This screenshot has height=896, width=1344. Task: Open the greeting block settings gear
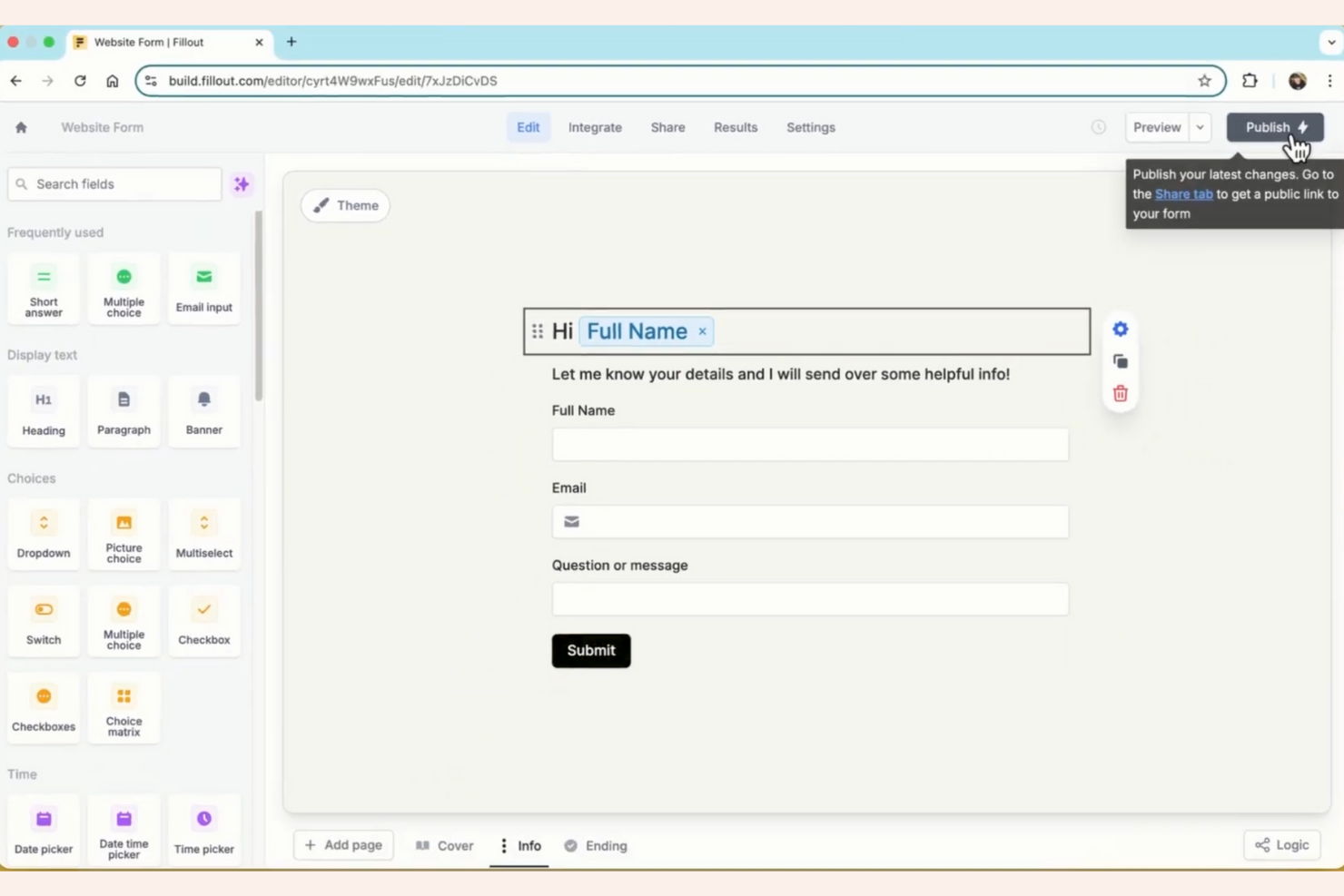click(1120, 329)
